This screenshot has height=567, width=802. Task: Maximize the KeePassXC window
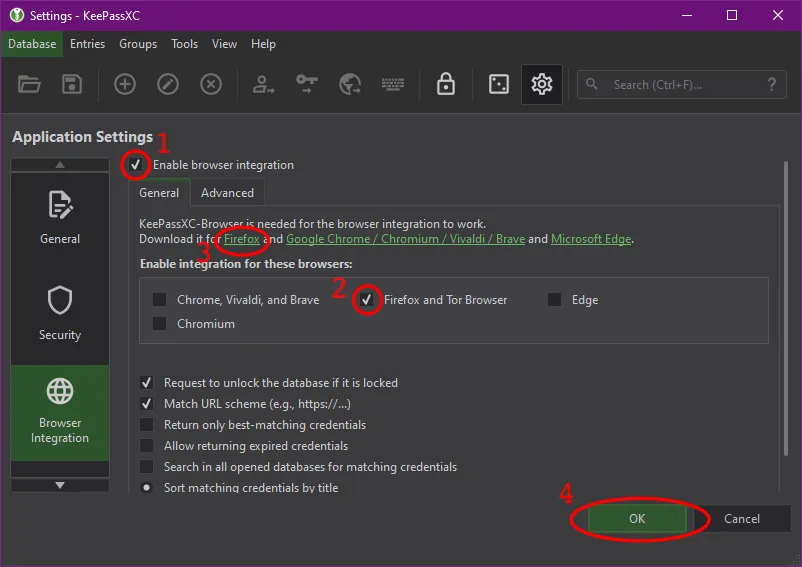click(x=732, y=15)
